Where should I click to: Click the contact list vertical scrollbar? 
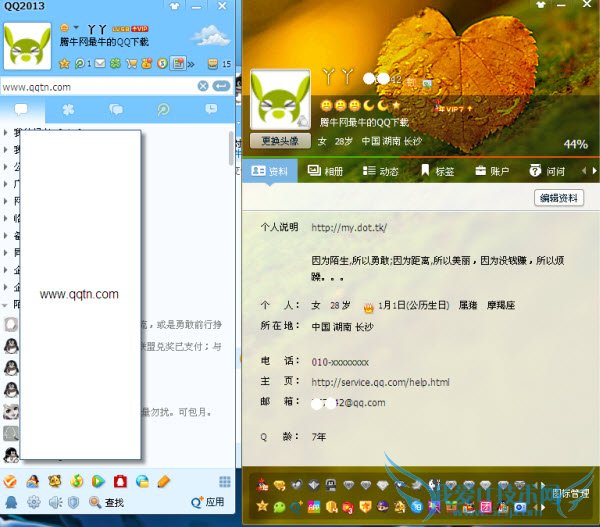coord(231,148)
